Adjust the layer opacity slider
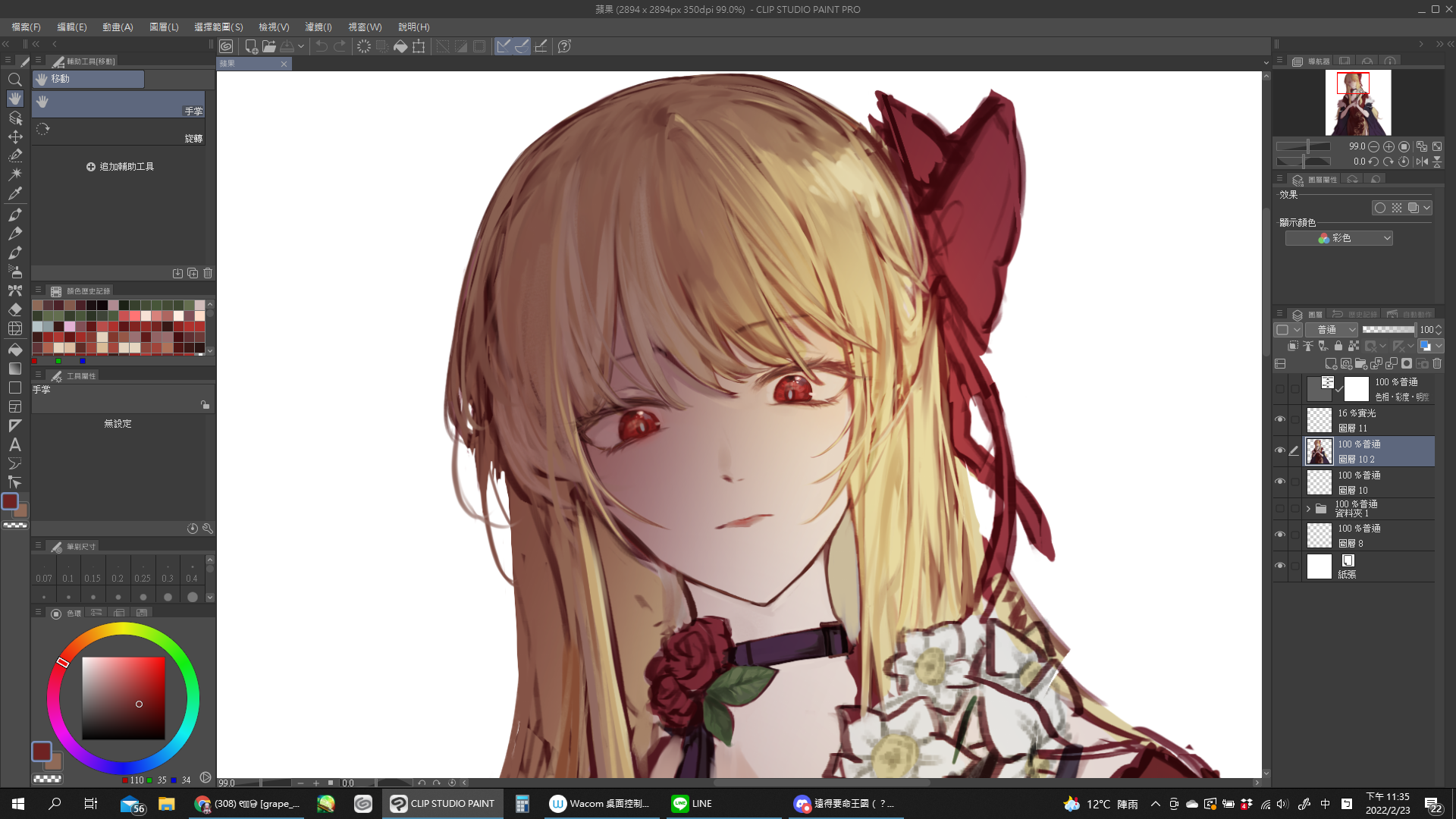This screenshot has height=819, width=1456. 1389,330
